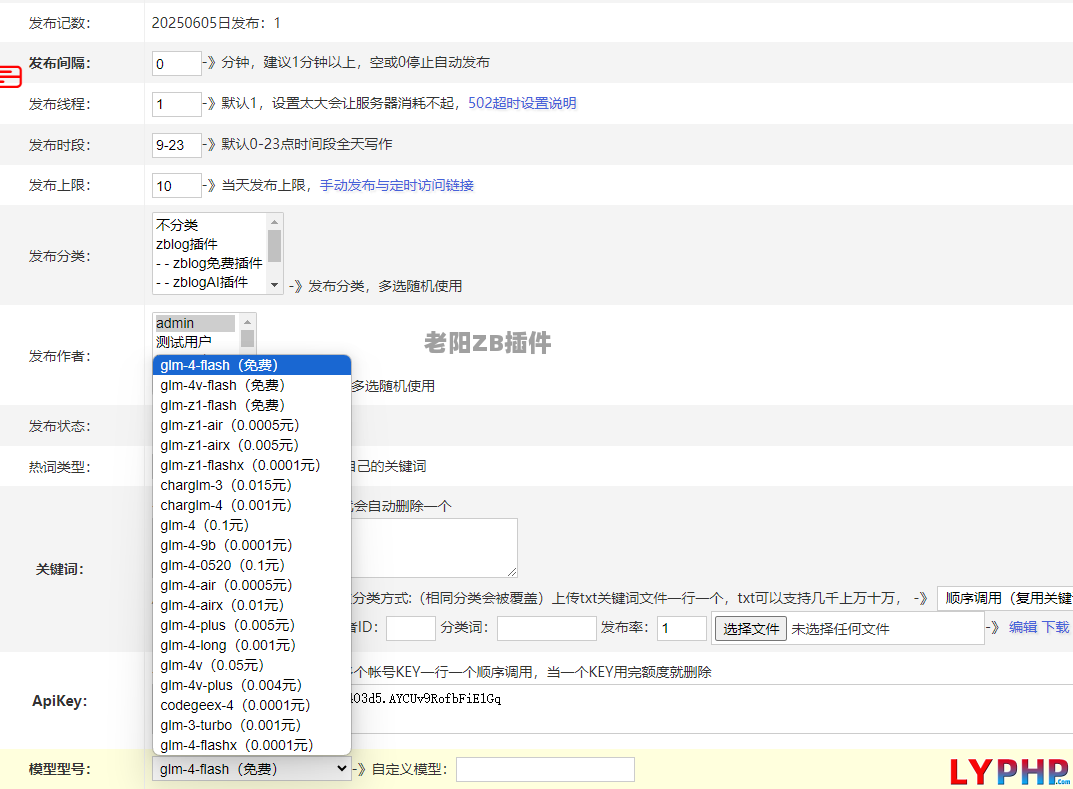Image resolution: width=1073 pixels, height=789 pixels.
Task: Open 顺序调用 keyword order dropdown
Action: pos(1005,598)
